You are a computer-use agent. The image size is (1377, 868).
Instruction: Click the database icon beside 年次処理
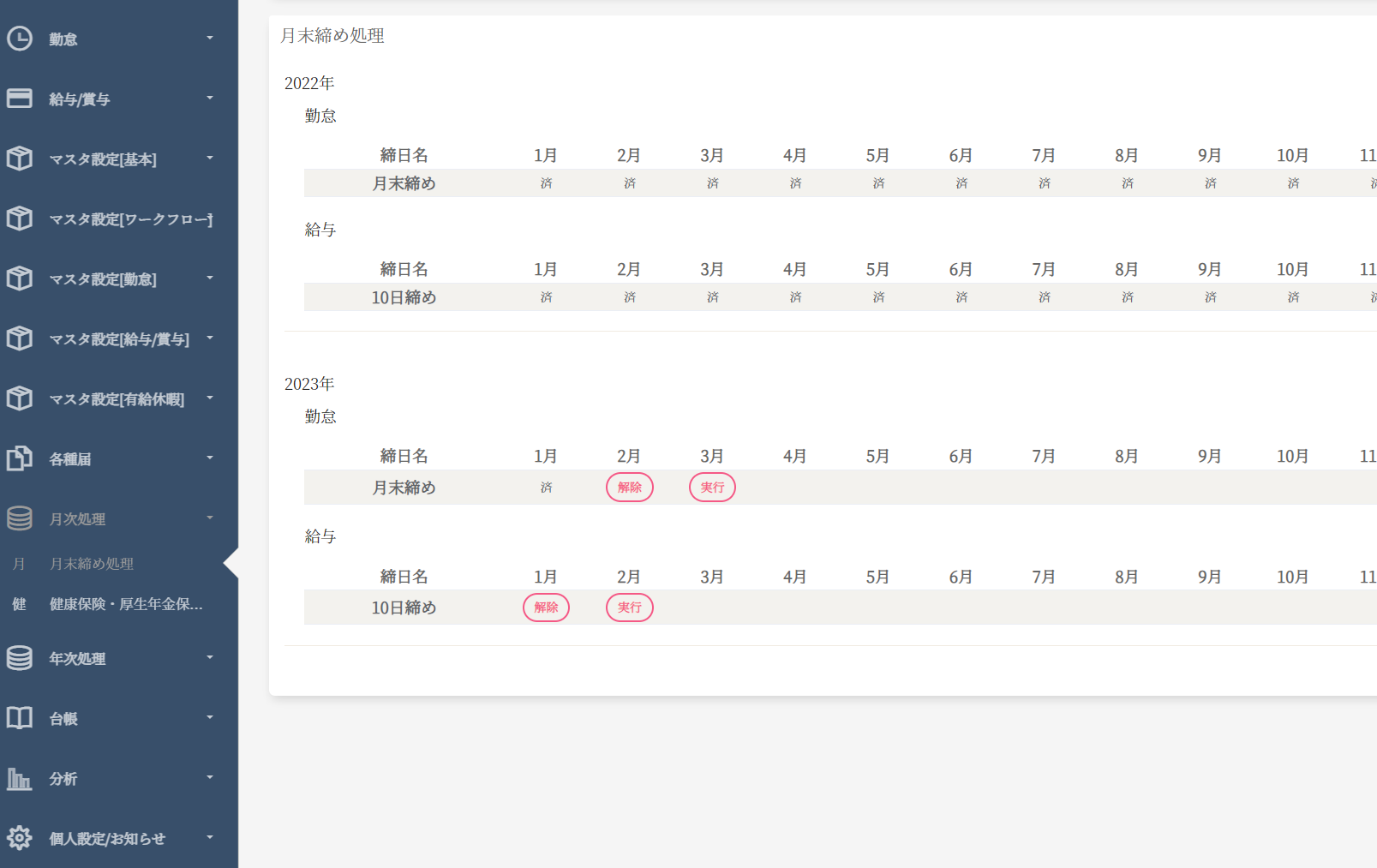click(x=19, y=658)
